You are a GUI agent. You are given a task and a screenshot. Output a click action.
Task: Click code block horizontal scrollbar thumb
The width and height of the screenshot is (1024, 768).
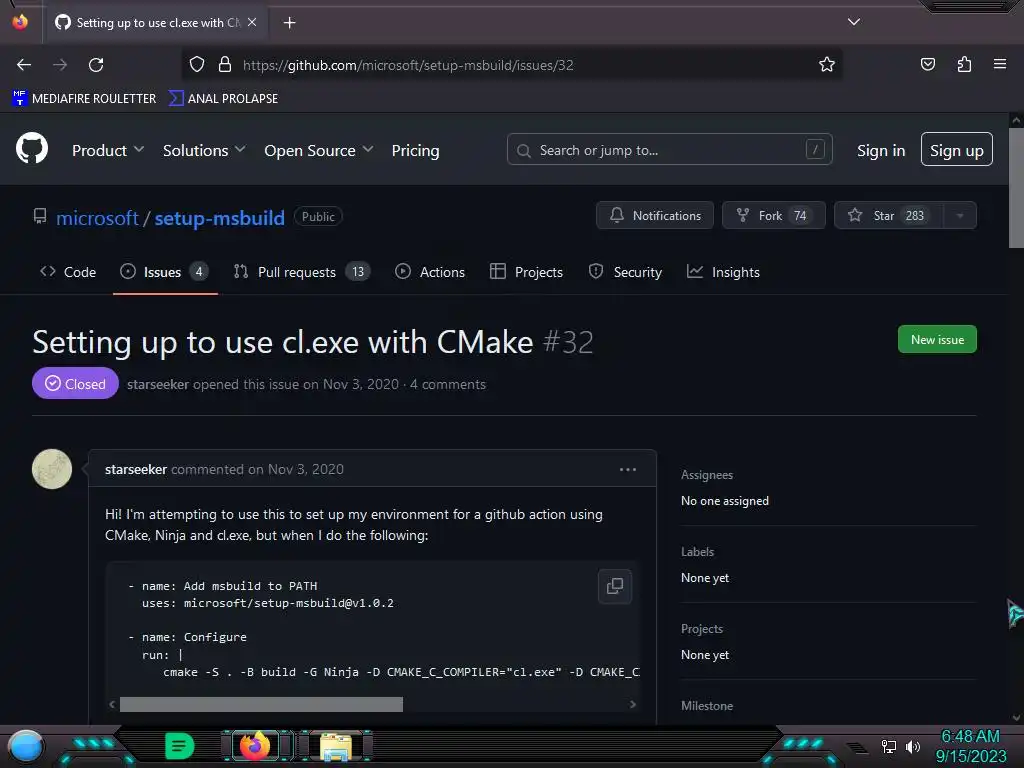(261, 704)
